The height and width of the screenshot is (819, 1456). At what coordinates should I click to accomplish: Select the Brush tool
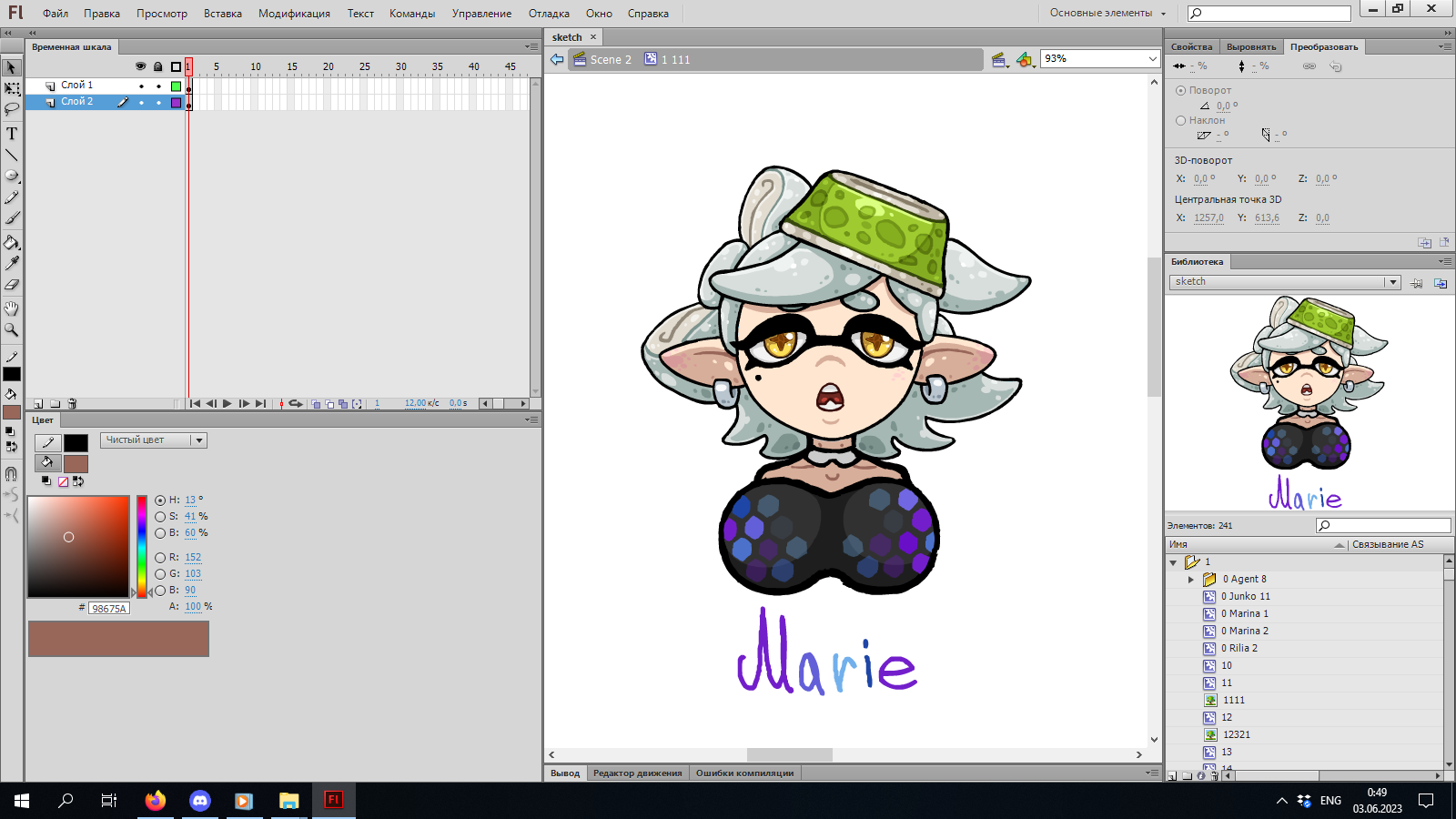(x=12, y=218)
